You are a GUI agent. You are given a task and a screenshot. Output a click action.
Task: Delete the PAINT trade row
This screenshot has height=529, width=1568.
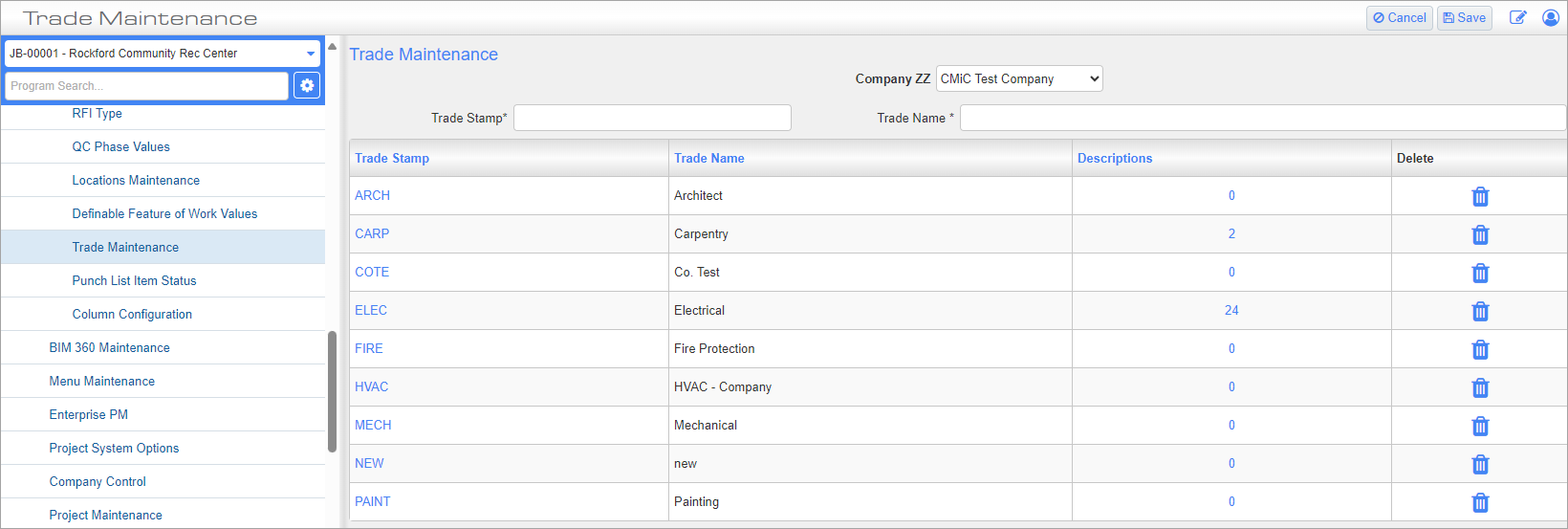(1480, 502)
